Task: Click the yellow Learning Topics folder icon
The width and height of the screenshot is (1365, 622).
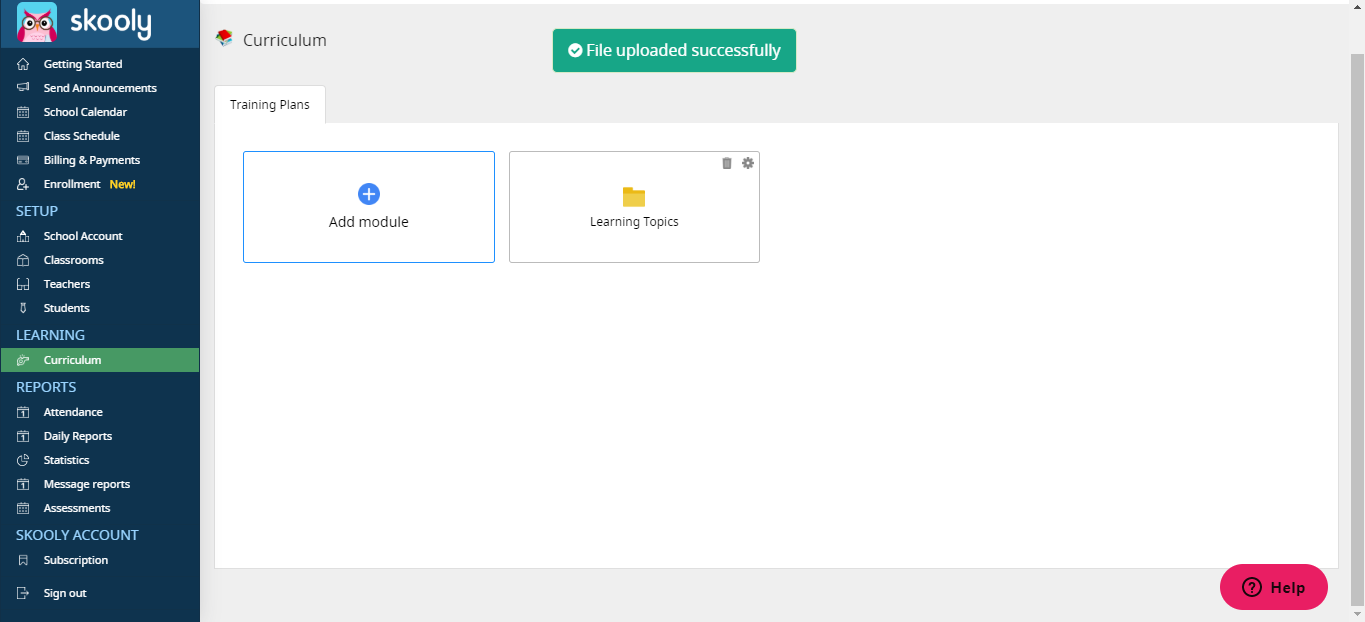Action: tap(634, 197)
